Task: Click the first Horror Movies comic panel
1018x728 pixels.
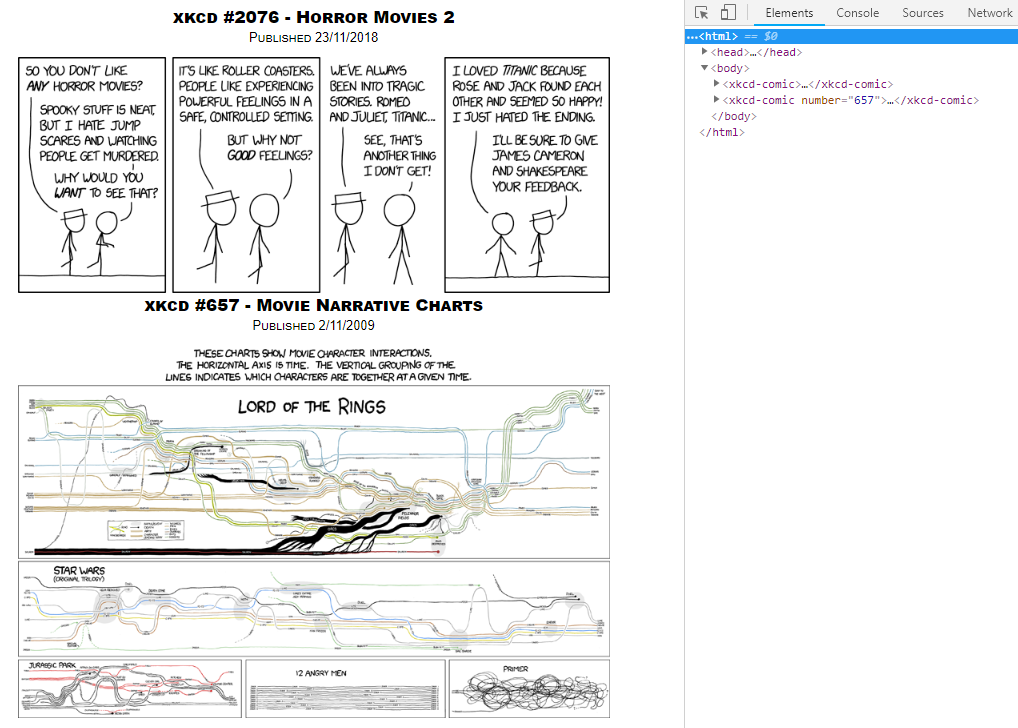Action: coord(92,175)
